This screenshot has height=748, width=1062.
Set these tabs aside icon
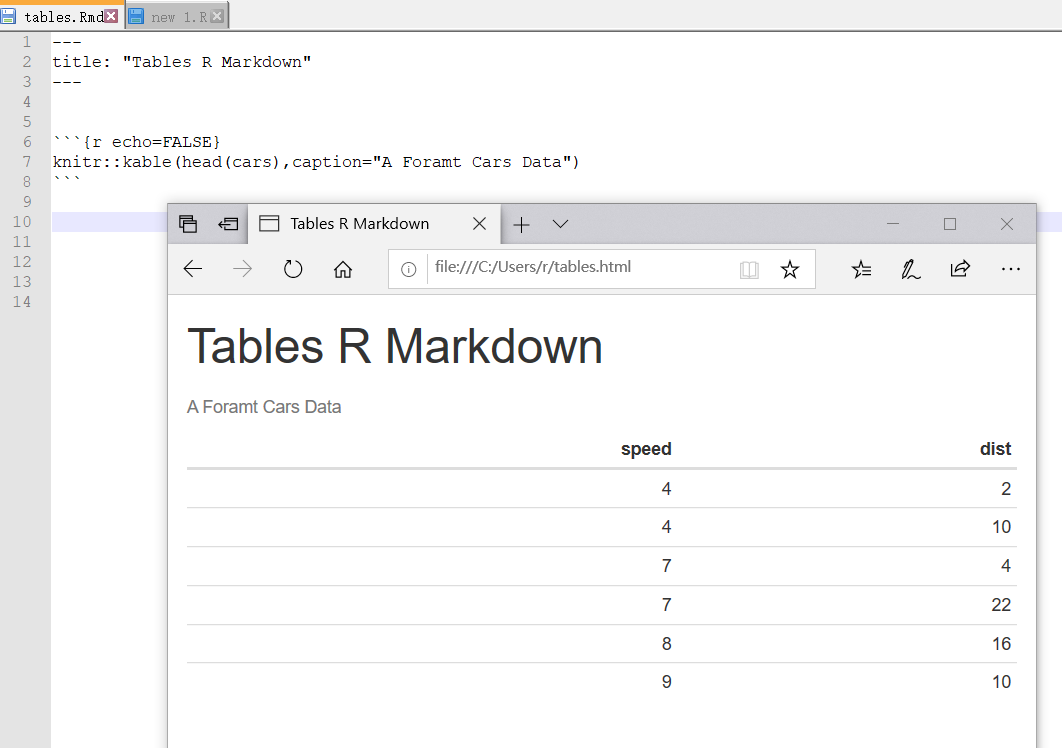click(x=228, y=224)
